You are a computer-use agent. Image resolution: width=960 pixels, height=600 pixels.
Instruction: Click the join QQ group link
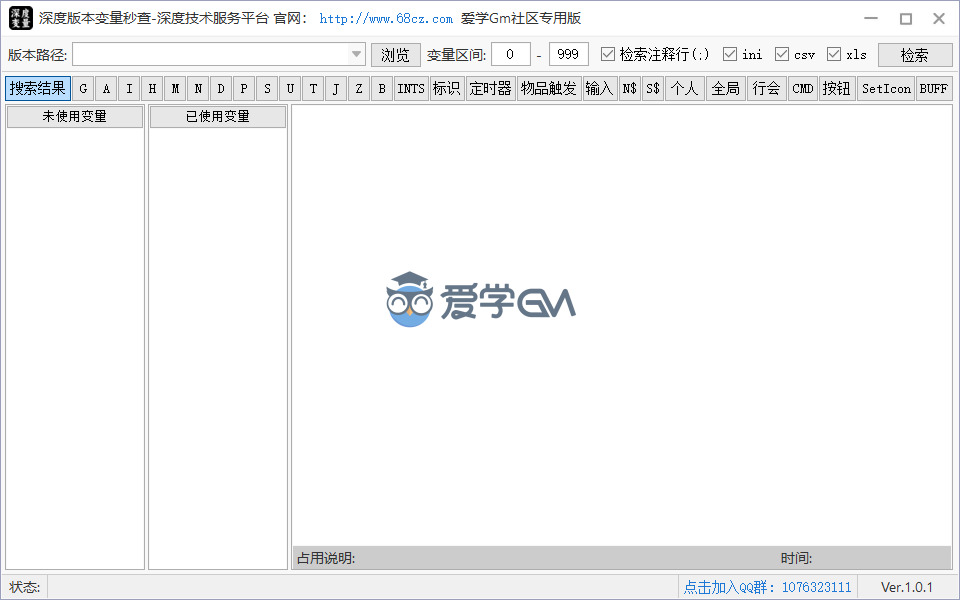[x=767, y=587]
